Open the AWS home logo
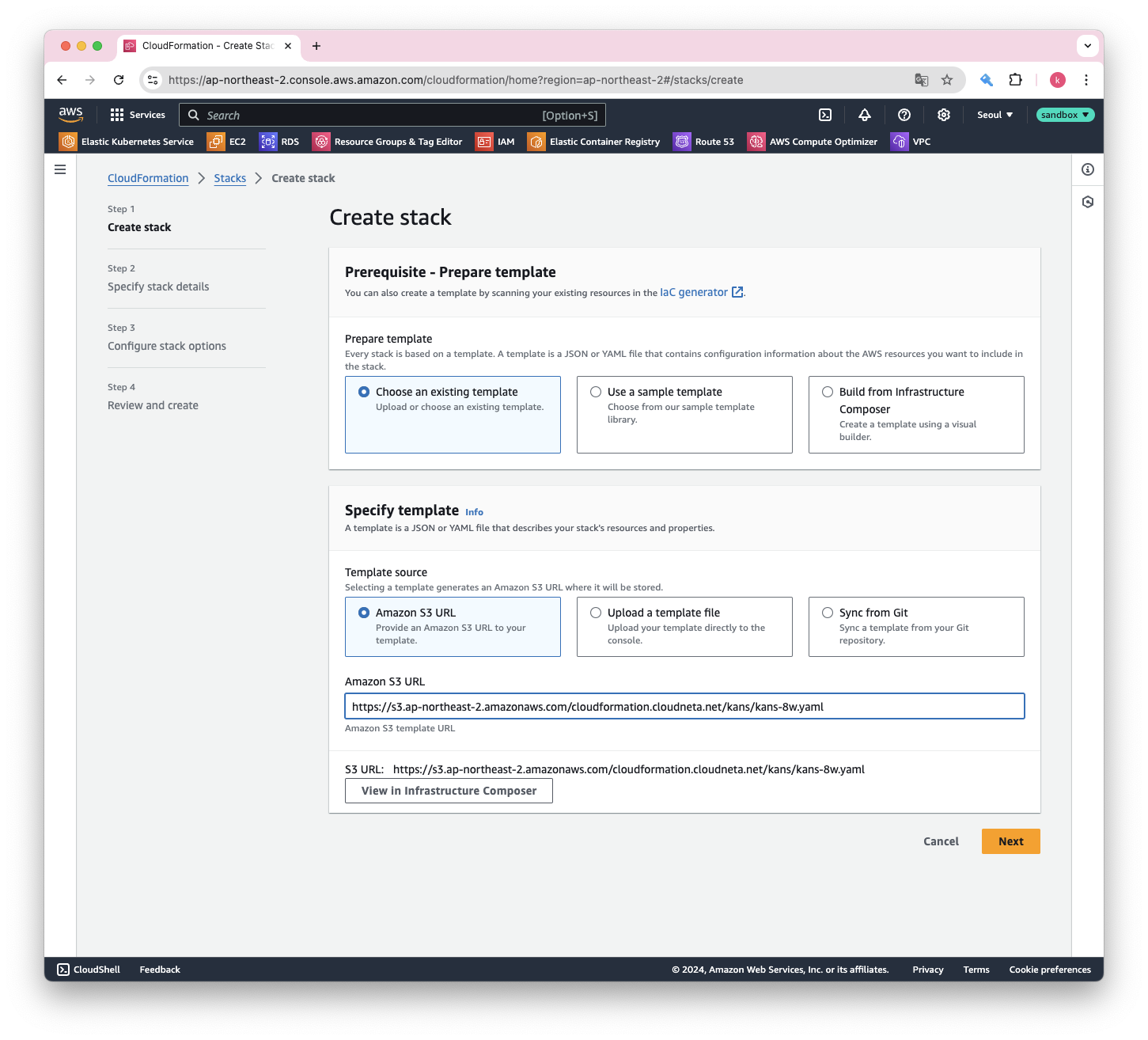Viewport: 1148px width, 1040px height. 70,115
